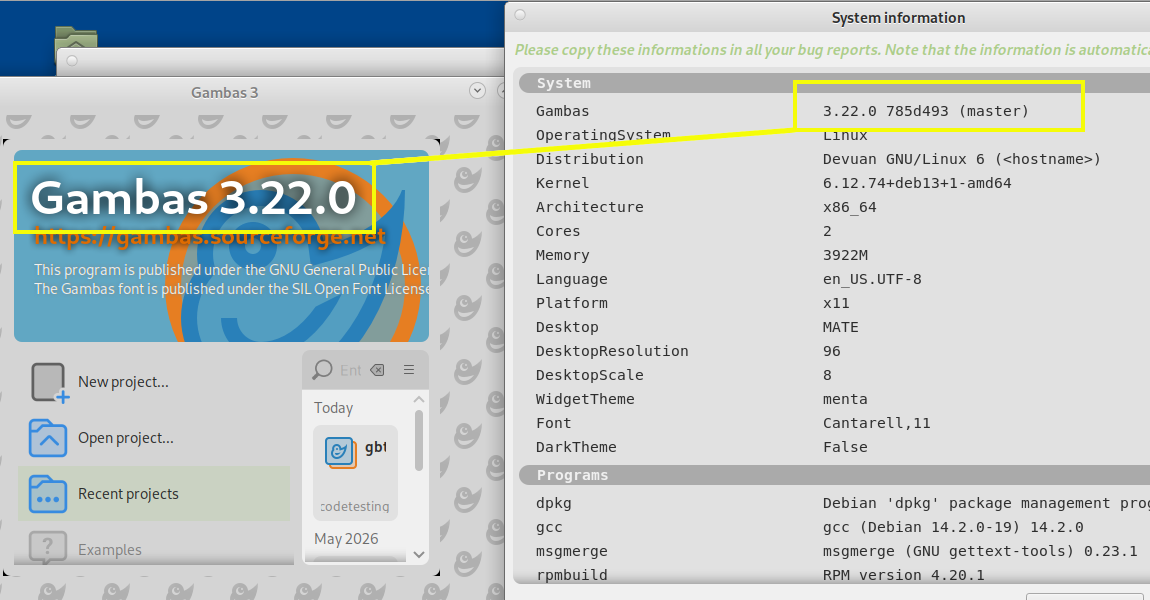1150x600 pixels.
Task: Select the 6.12.74+deb13+1-amd64 value
Action: coord(917,183)
